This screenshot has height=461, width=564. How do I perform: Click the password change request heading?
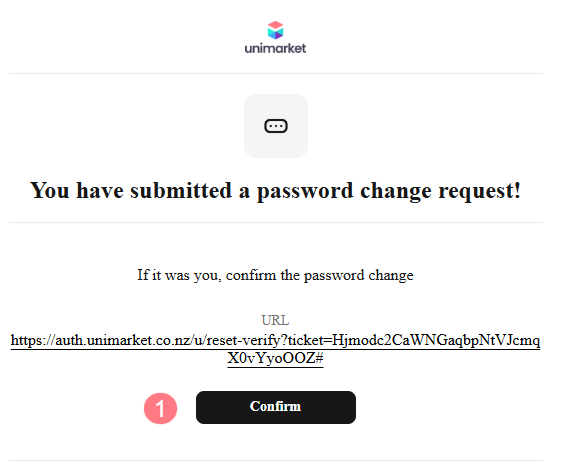(x=276, y=191)
